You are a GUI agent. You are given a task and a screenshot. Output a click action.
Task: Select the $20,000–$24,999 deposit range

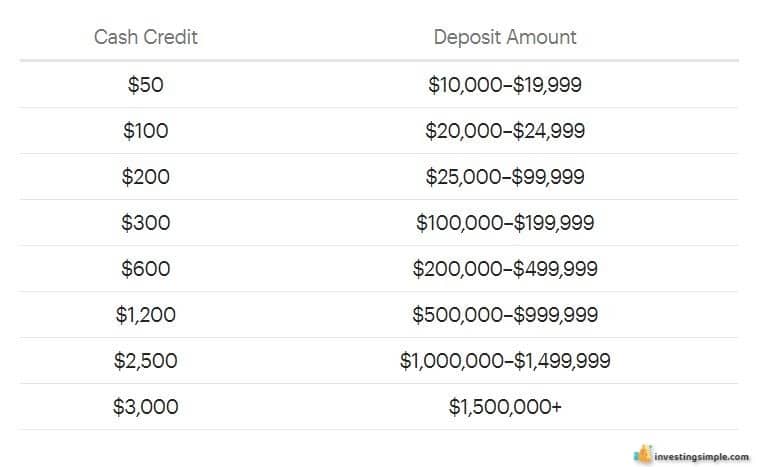coord(505,131)
